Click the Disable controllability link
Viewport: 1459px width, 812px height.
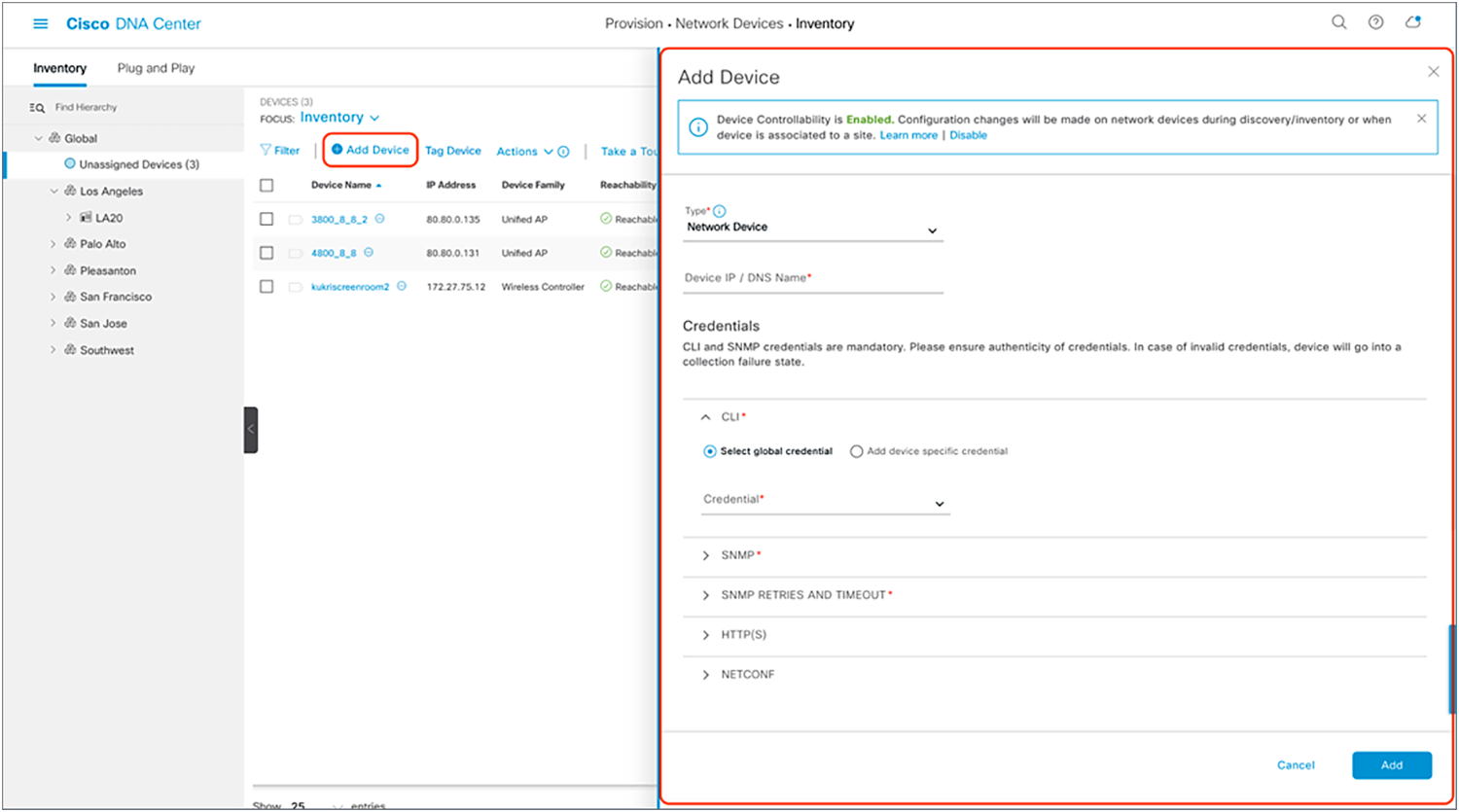969,135
